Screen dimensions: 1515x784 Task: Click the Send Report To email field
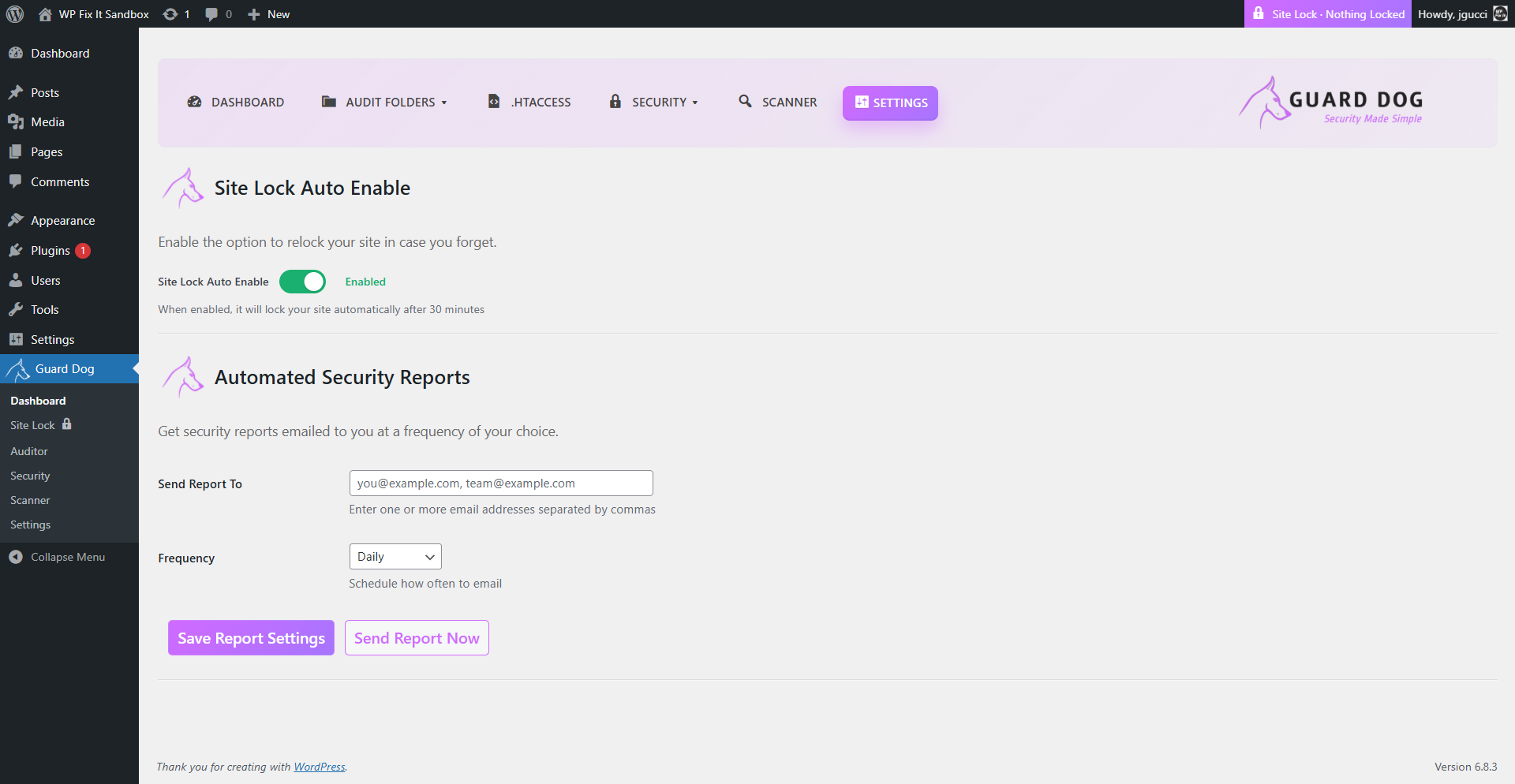pos(501,483)
